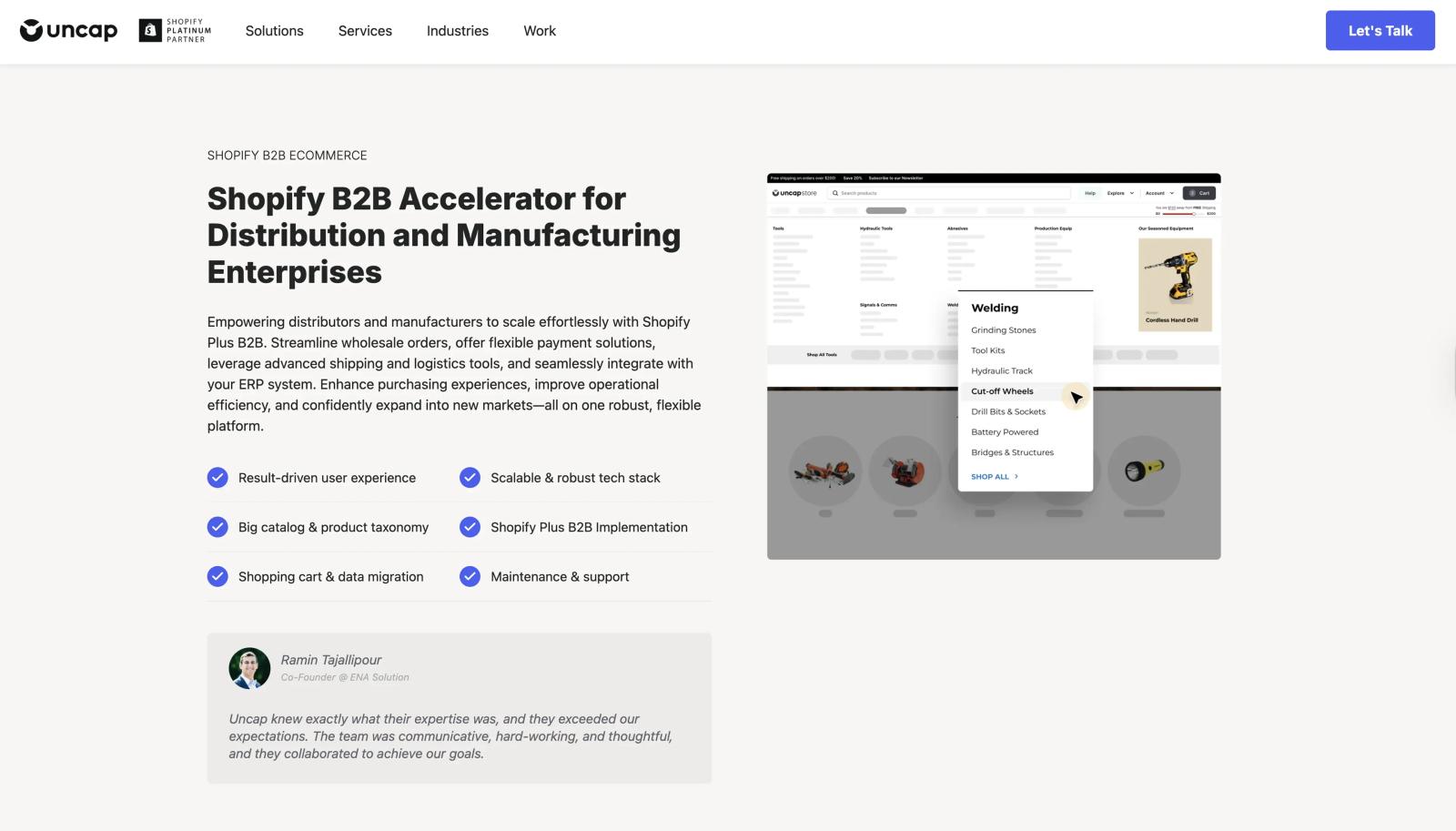The width and height of the screenshot is (1456, 831).
Task: Go to the Work page
Action: click(540, 31)
